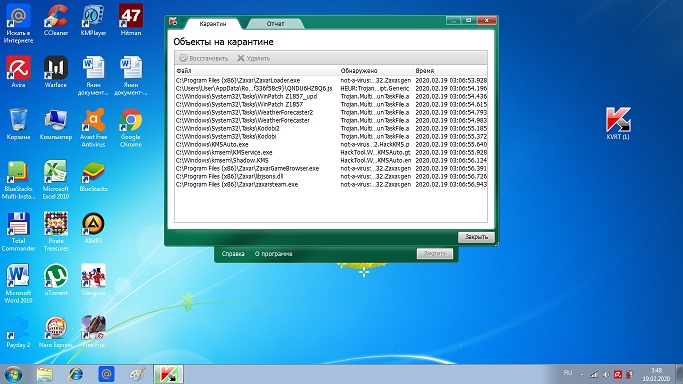This screenshot has height=384, width=683.
Task: Sort by the Обнаружено column header
Action: point(376,71)
